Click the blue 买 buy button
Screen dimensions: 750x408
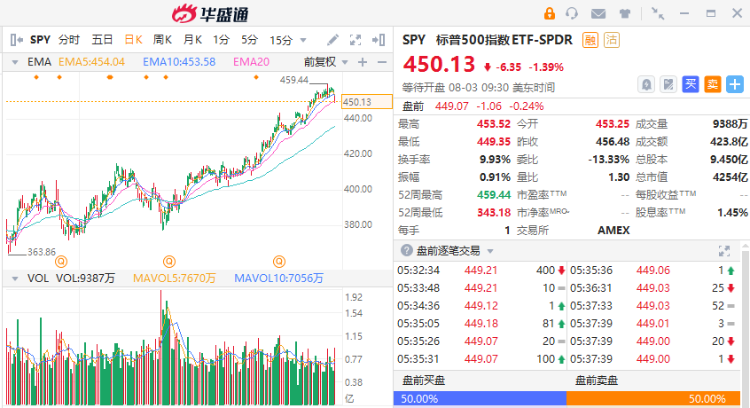point(690,85)
